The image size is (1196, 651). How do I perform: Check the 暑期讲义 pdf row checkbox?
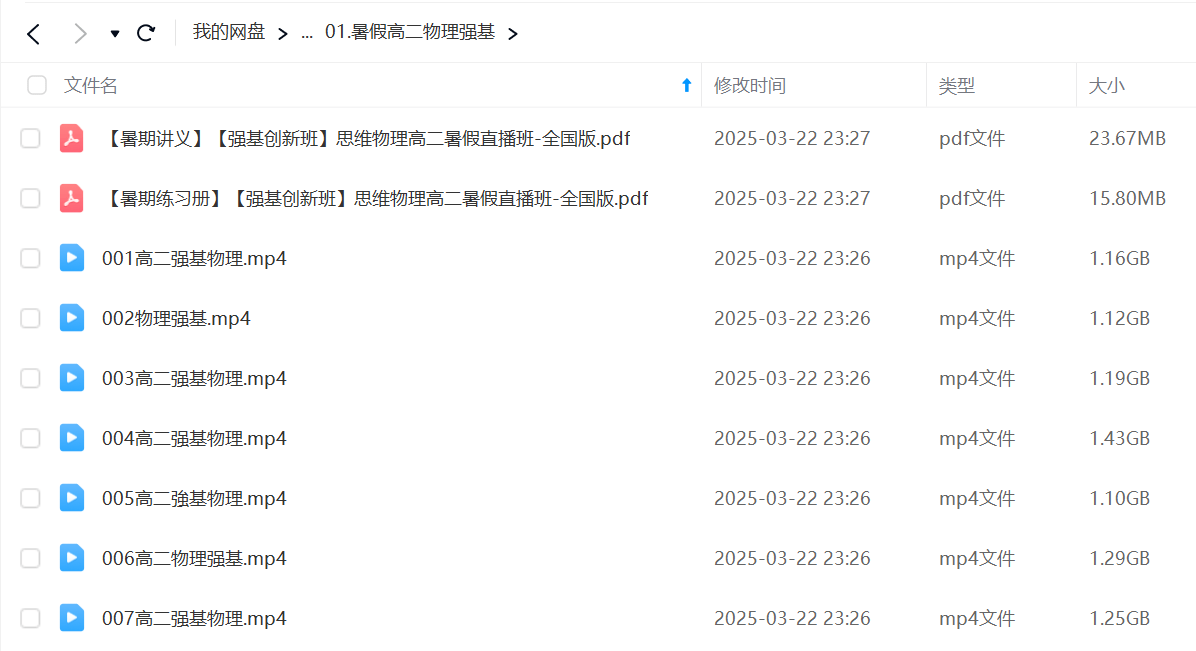[31, 138]
